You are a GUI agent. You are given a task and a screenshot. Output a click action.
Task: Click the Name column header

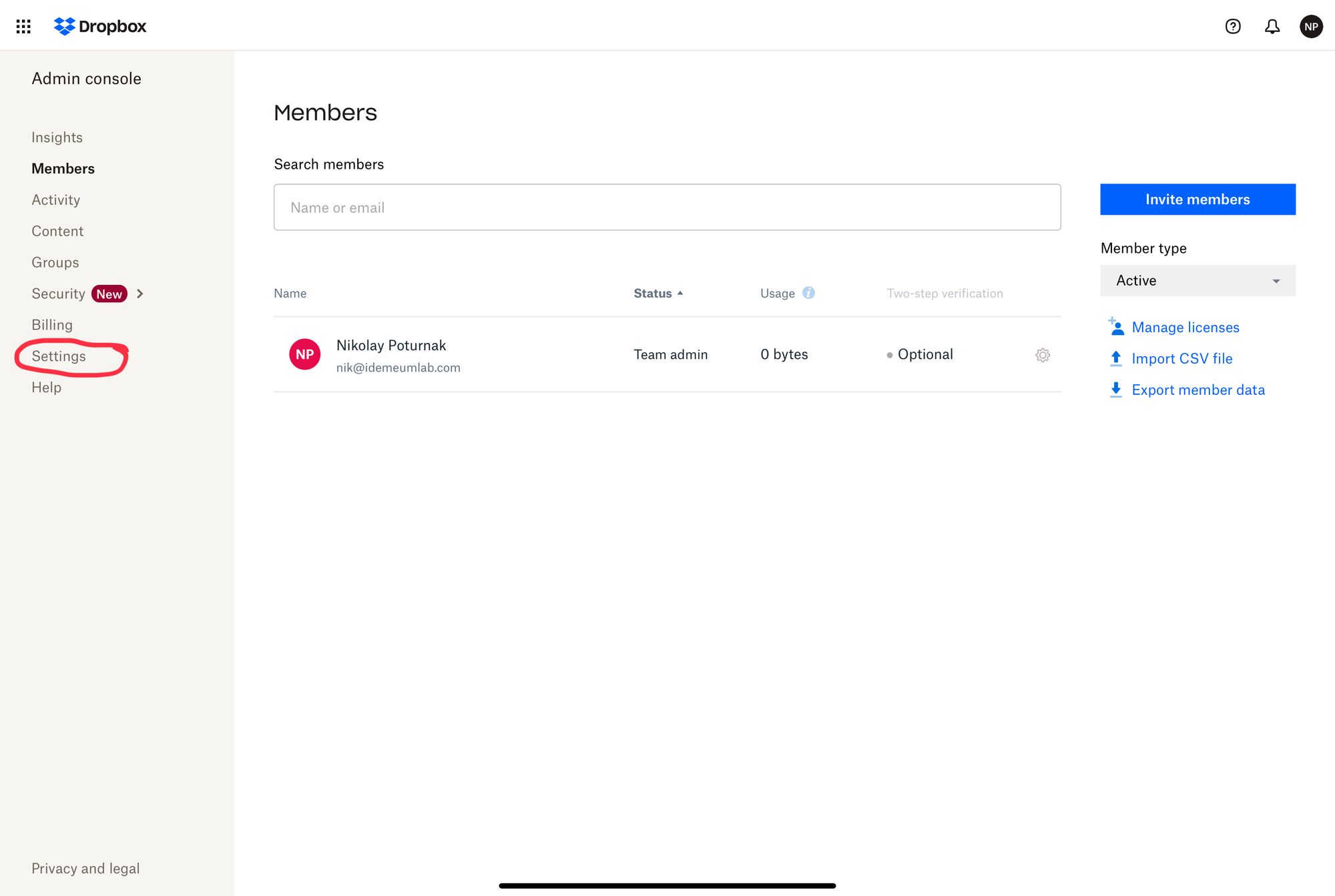[x=290, y=293]
